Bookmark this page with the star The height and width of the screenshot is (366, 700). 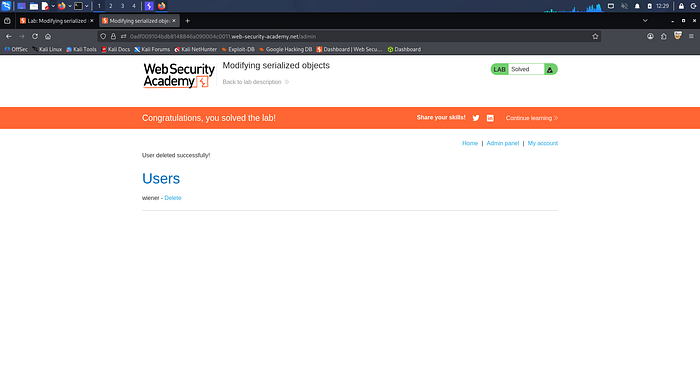pyautogui.click(x=595, y=36)
